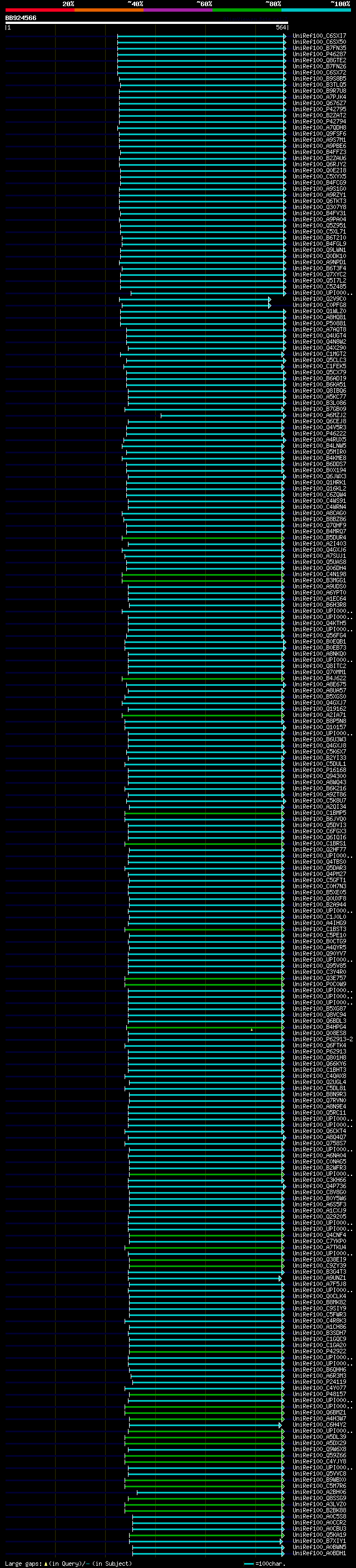
Task: Select the UniRef100_Q4KTH5 label
Action: [319, 623]
